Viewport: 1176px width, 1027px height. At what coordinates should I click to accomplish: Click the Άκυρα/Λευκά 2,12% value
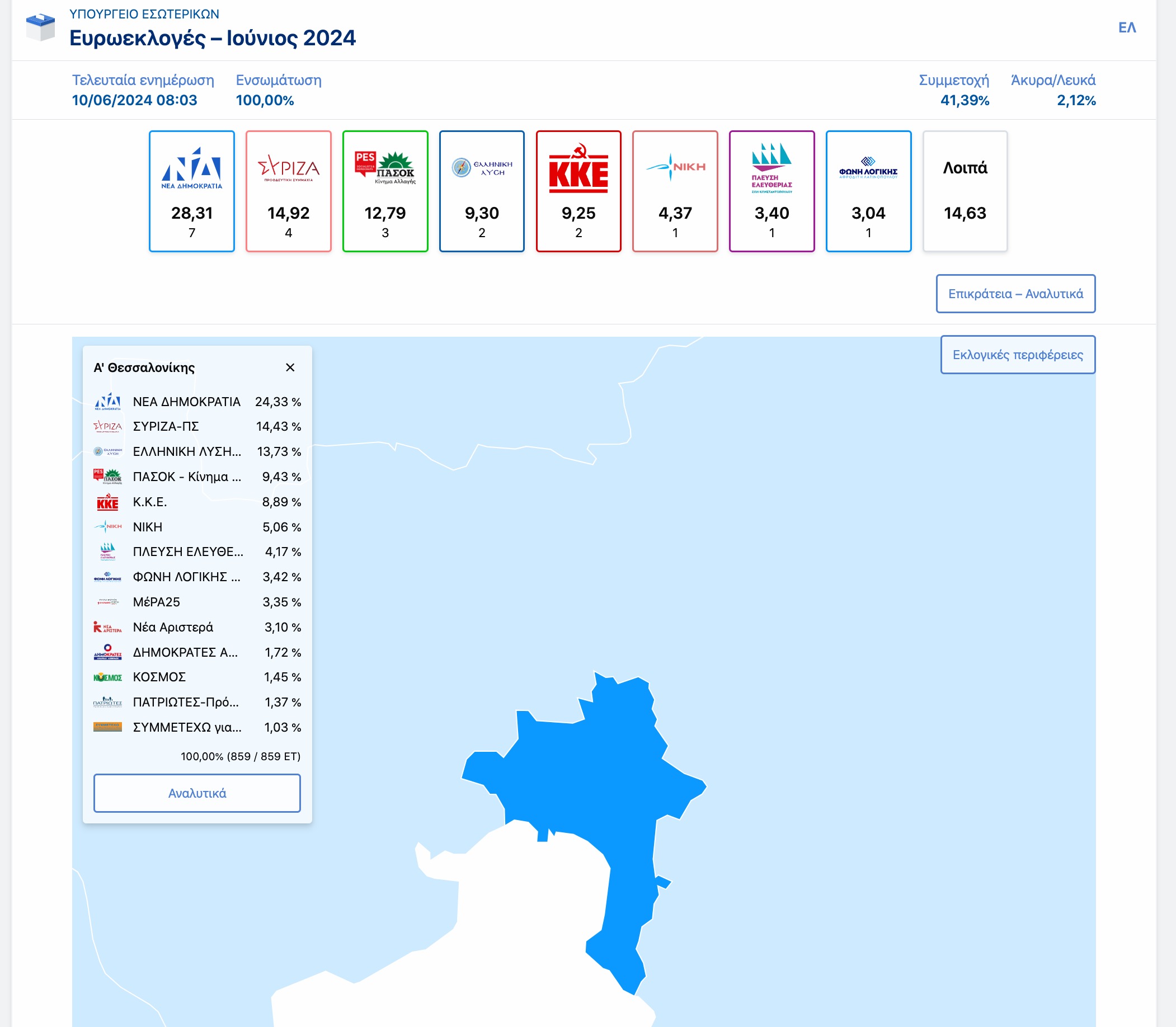tap(1076, 101)
